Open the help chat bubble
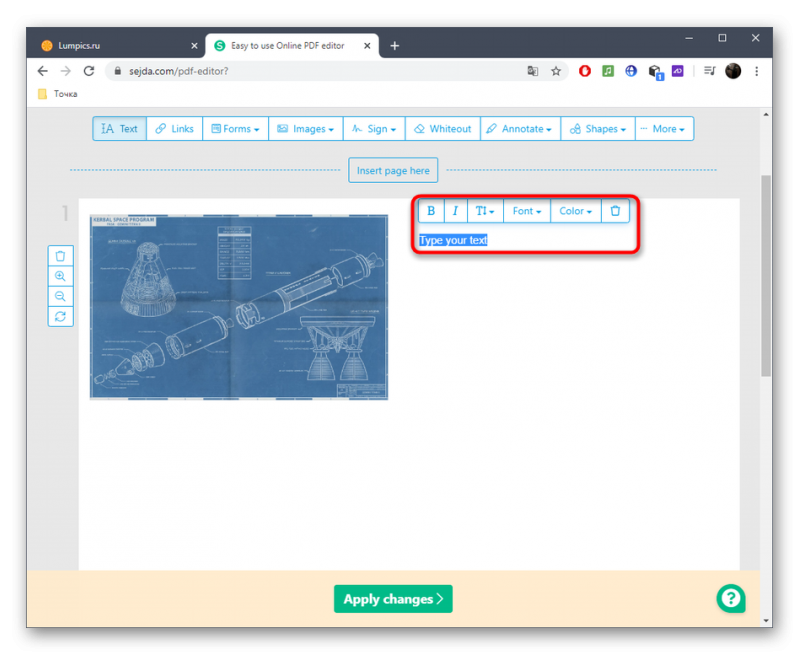 [731, 598]
